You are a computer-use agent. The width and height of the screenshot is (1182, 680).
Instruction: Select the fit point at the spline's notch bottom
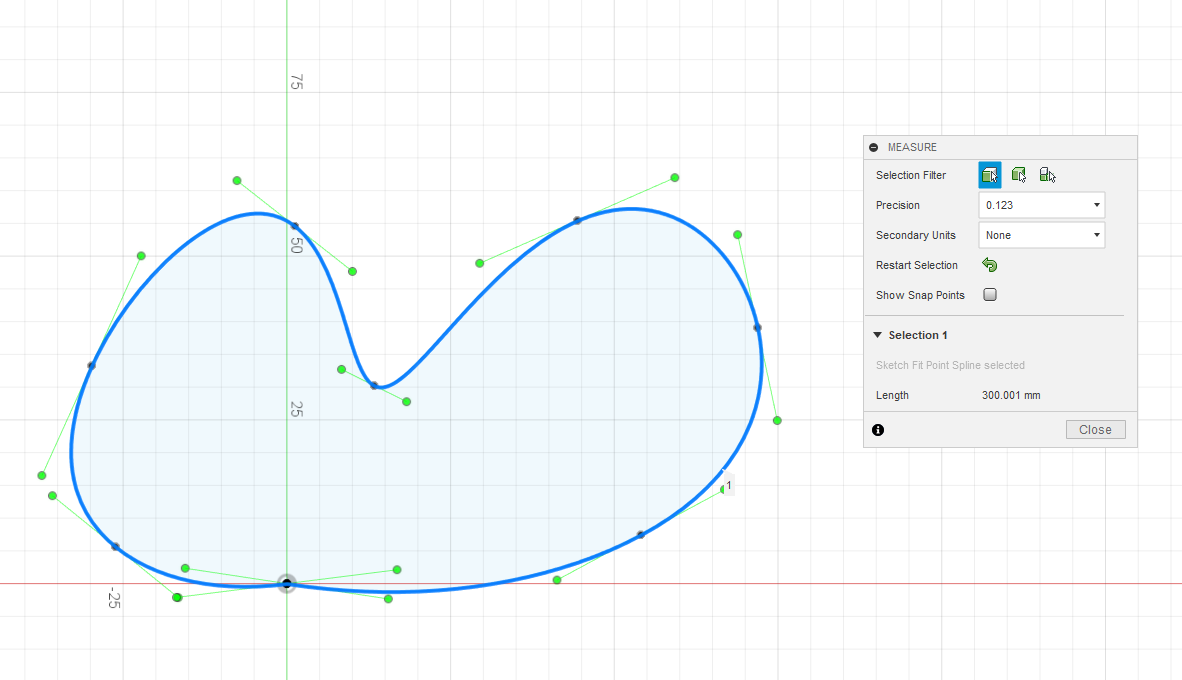click(374, 385)
